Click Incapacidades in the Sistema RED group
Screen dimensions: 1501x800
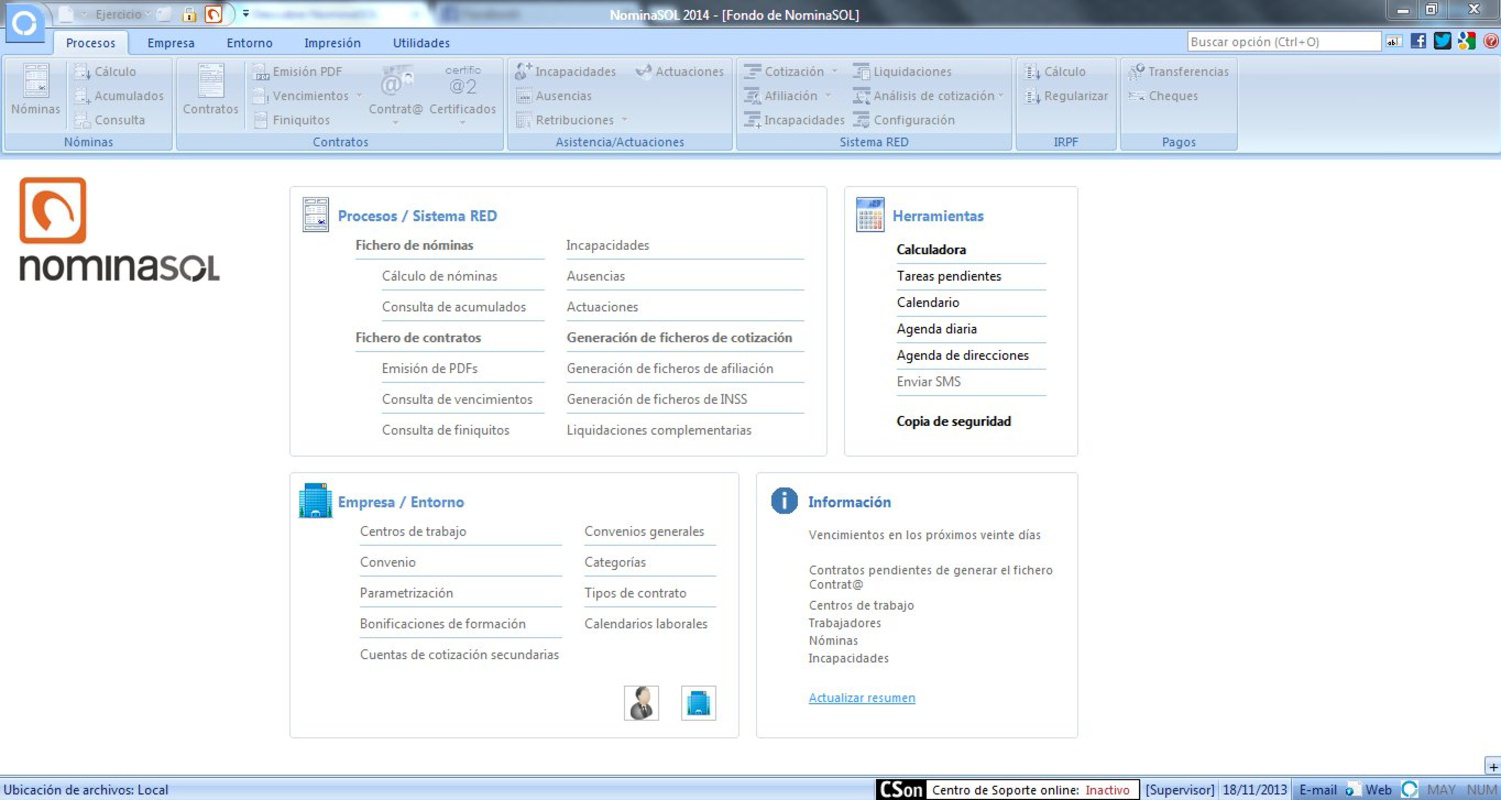794,120
